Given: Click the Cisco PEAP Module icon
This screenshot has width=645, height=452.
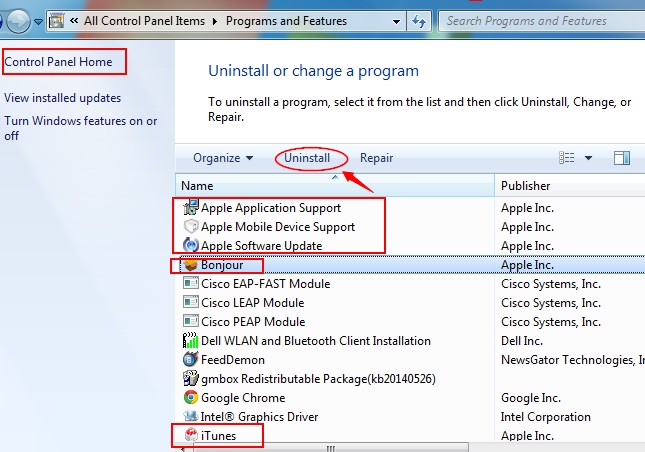Looking at the screenshot, I should (191, 321).
